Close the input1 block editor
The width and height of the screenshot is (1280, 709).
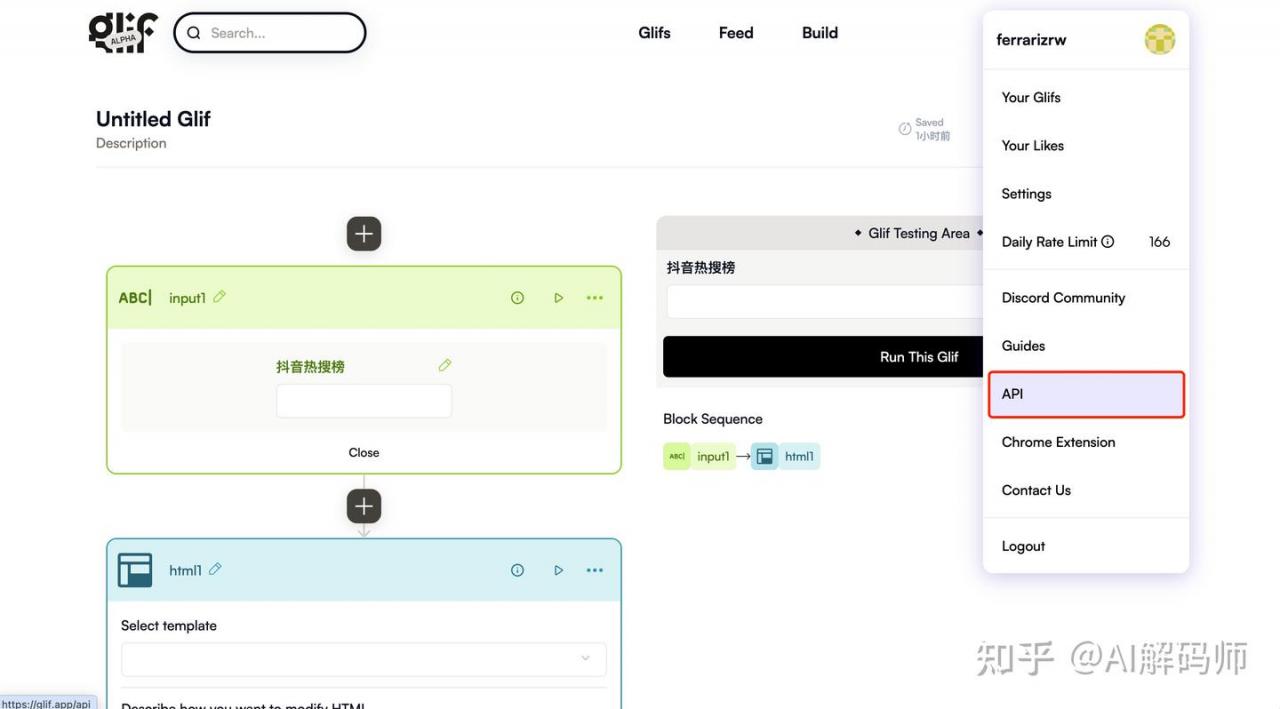coord(364,452)
